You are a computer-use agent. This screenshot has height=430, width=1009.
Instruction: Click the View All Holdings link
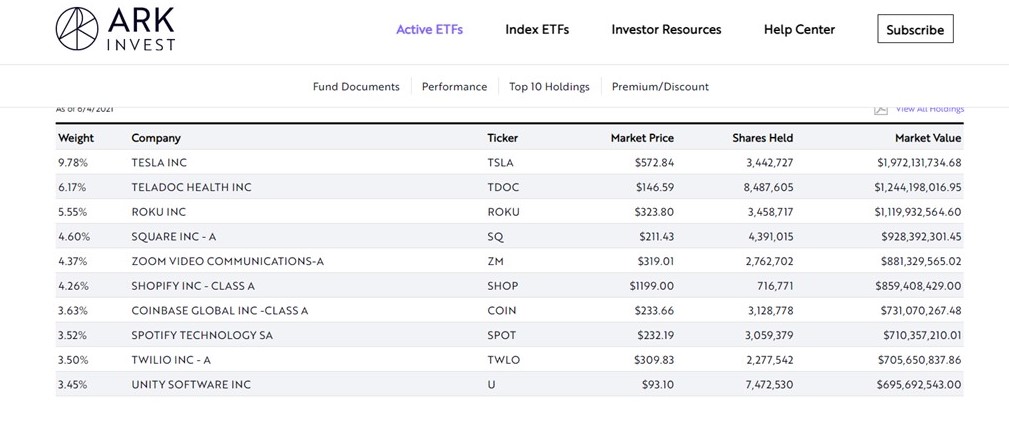tap(930, 109)
